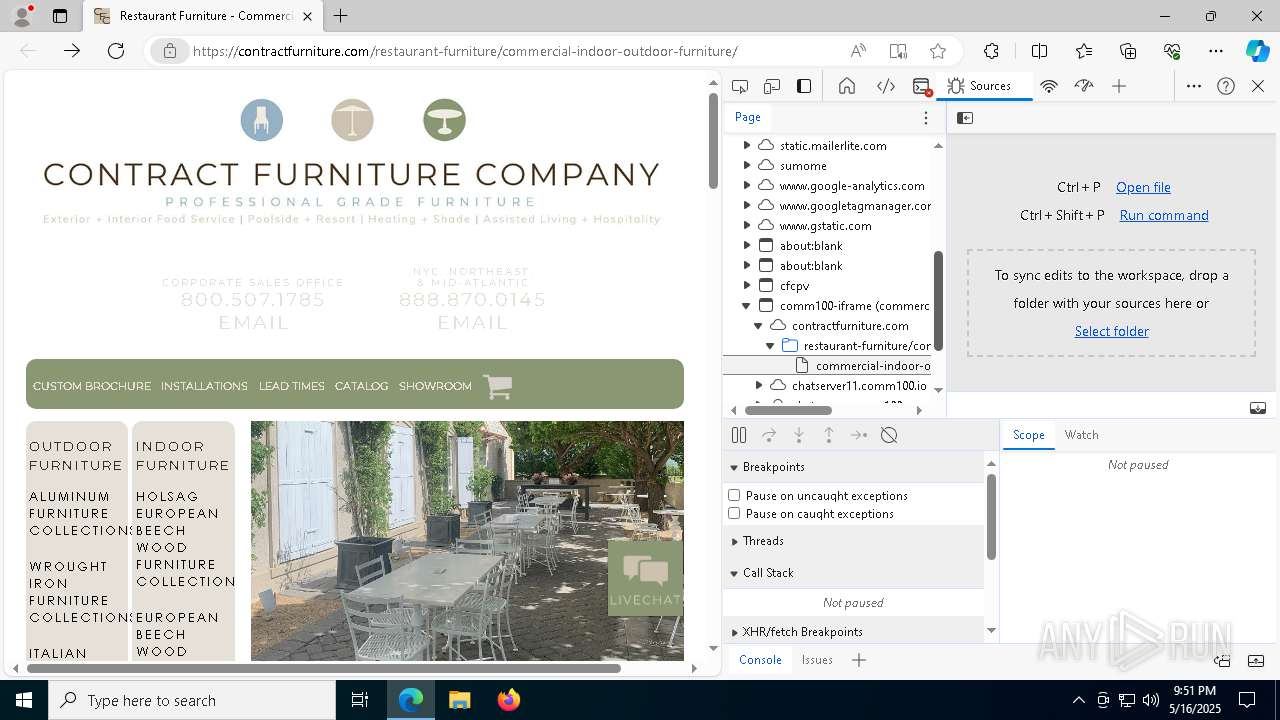The width and height of the screenshot is (1280, 720).
Task: Click the Open file link
Action: coord(1143,187)
